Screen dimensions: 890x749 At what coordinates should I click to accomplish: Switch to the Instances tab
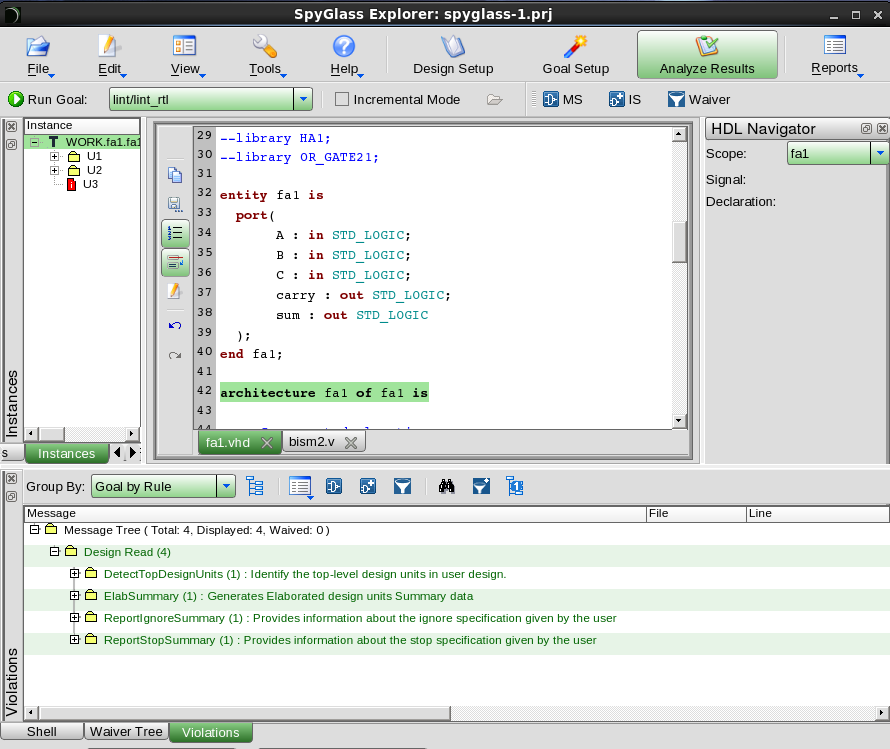tap(66, 453)
